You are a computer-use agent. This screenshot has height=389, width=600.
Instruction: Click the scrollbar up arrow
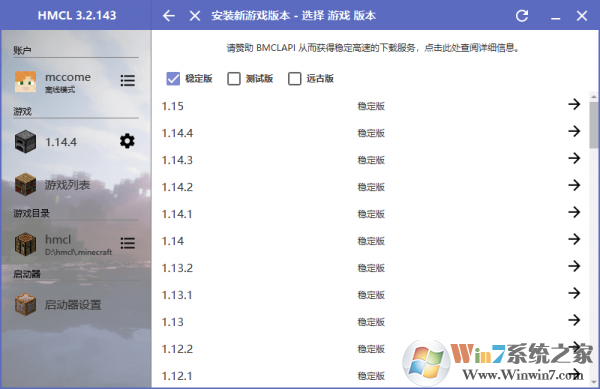(x=593, y=96)
